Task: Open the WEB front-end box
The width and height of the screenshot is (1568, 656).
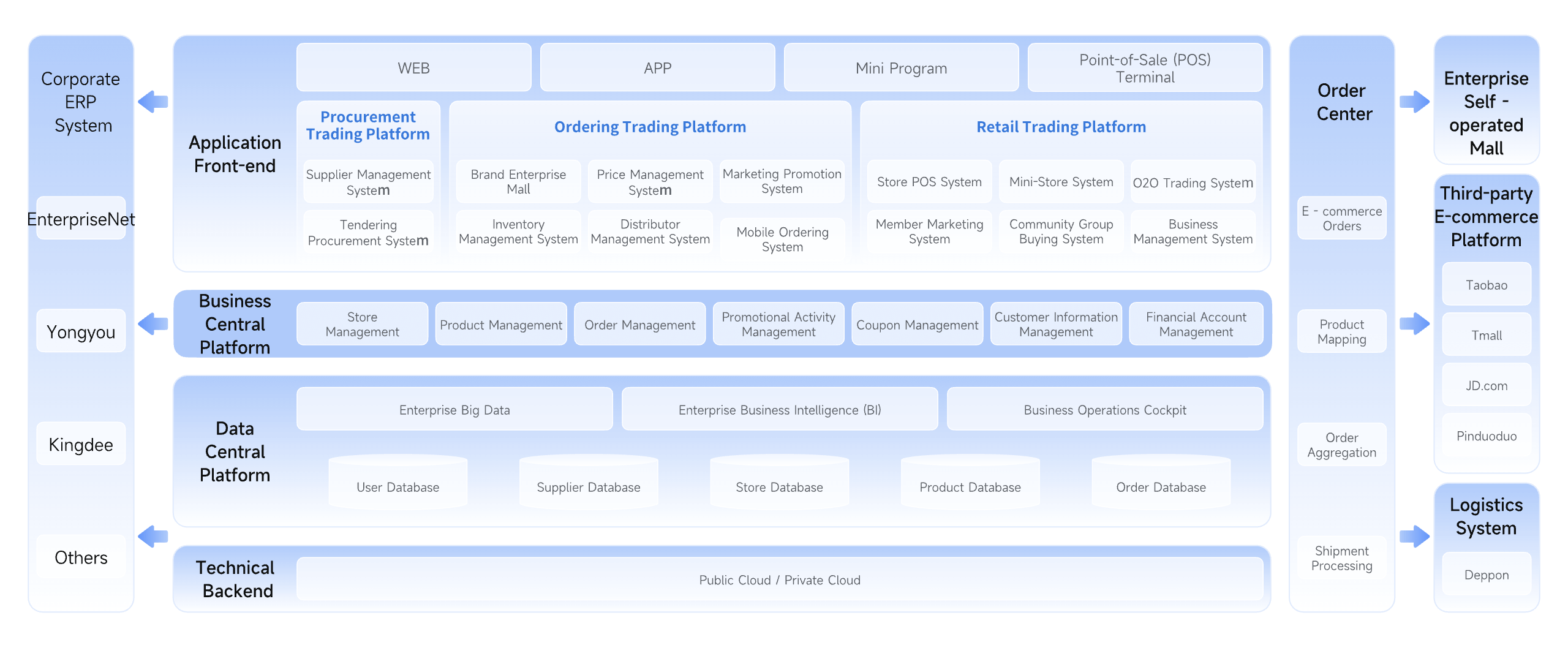Action: [x=413, y=68]
